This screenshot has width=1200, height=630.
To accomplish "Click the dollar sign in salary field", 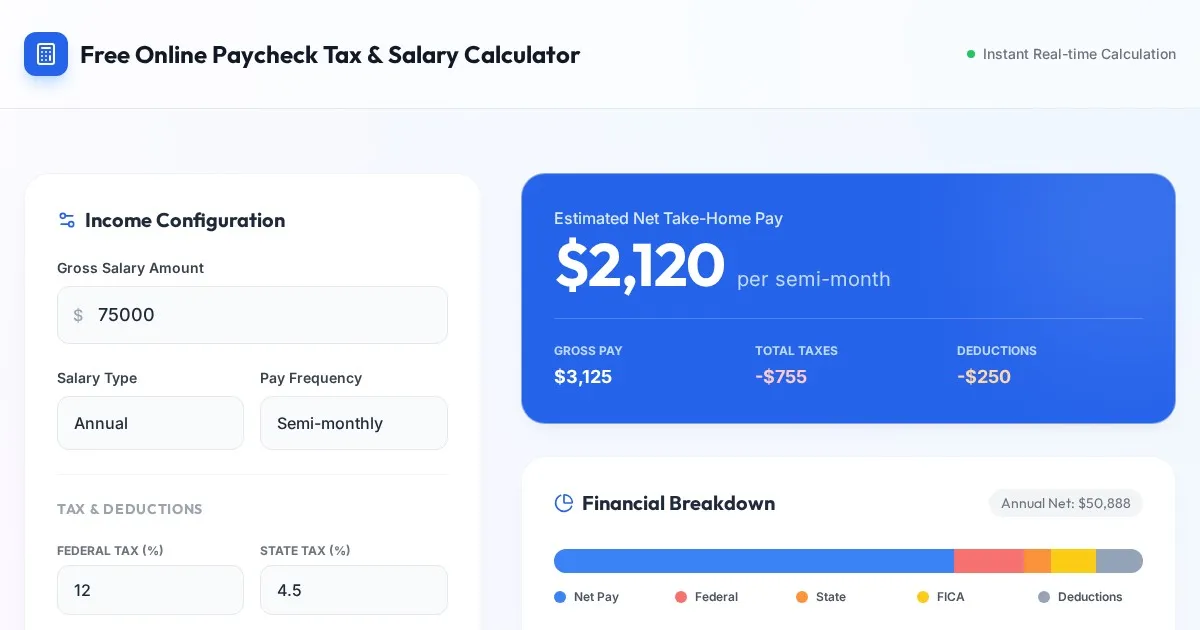I will (x=78, y=315).
